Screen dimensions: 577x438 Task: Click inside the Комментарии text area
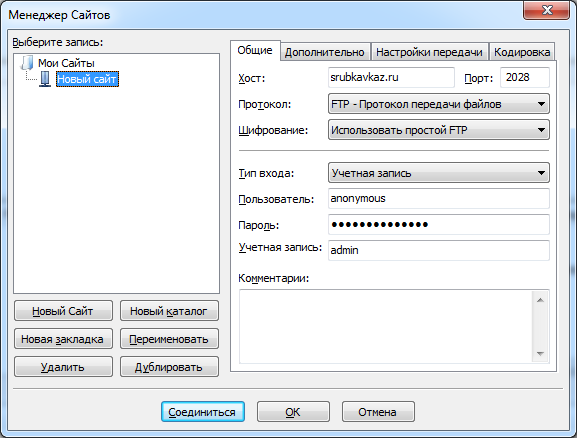pyautogui.click(x=386, y=326)
